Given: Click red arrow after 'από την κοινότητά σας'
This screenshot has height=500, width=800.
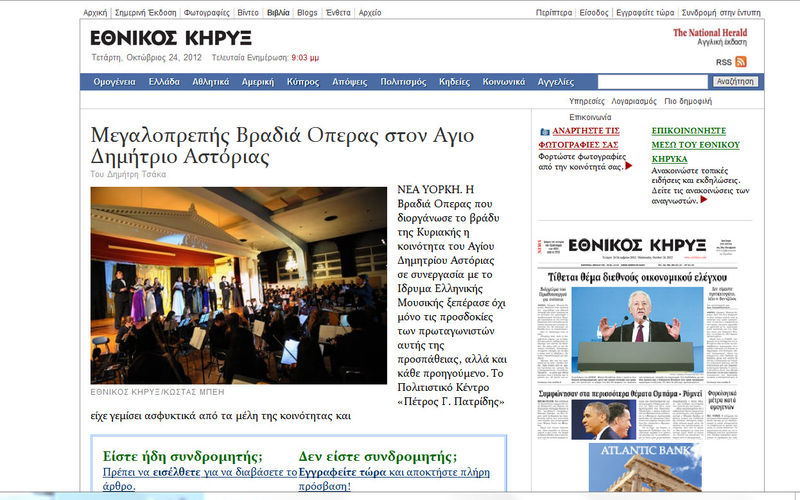Looking at the screenshot, I should pyautogui.click(x=629, y=166).
